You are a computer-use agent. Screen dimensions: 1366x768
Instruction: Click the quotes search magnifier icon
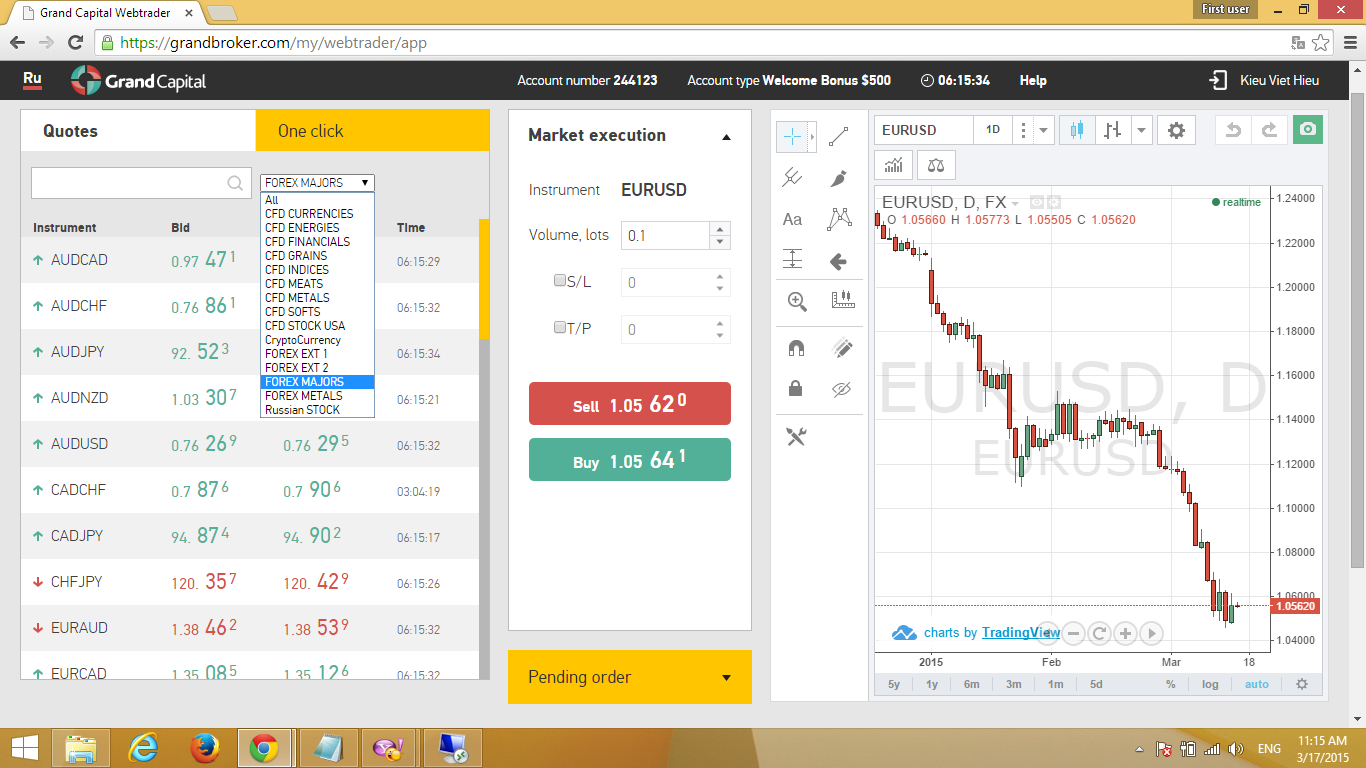235,183
